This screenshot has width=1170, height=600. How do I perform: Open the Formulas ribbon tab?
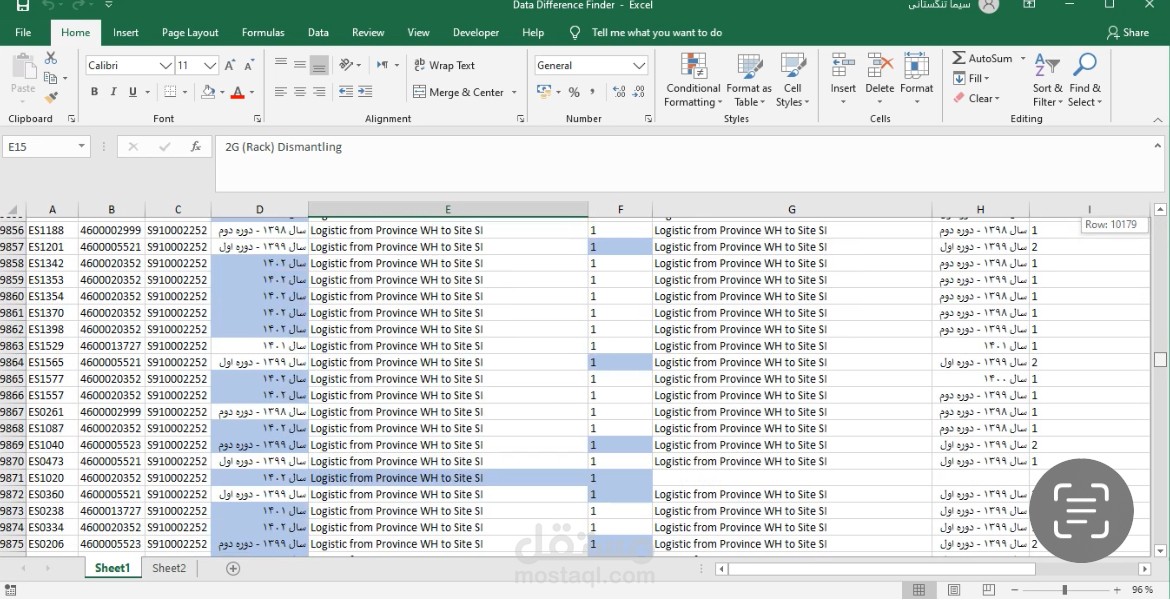[x=263, y=33]
